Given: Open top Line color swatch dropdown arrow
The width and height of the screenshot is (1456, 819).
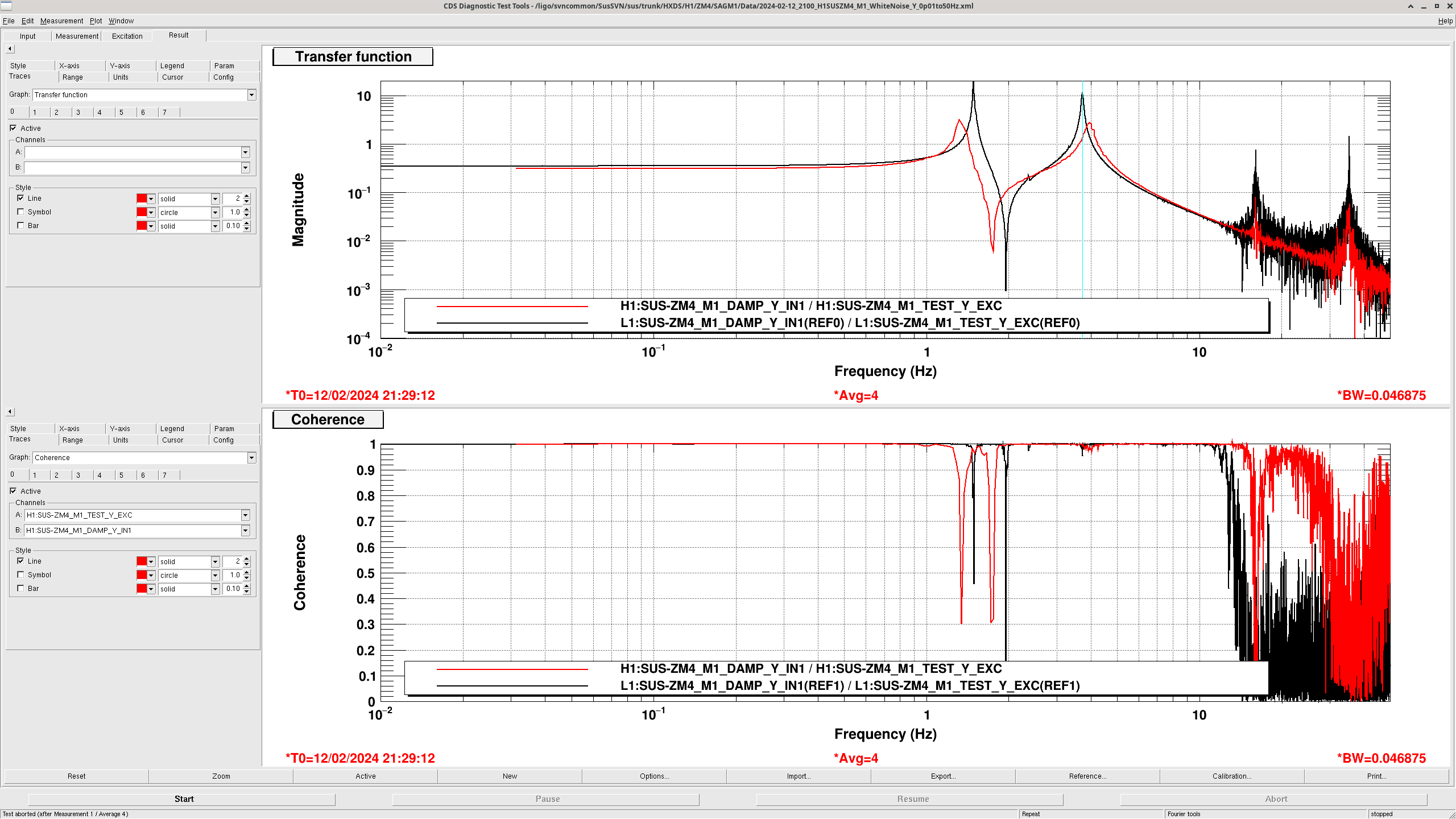Looking at the screenshot, I should pos(151,199).
